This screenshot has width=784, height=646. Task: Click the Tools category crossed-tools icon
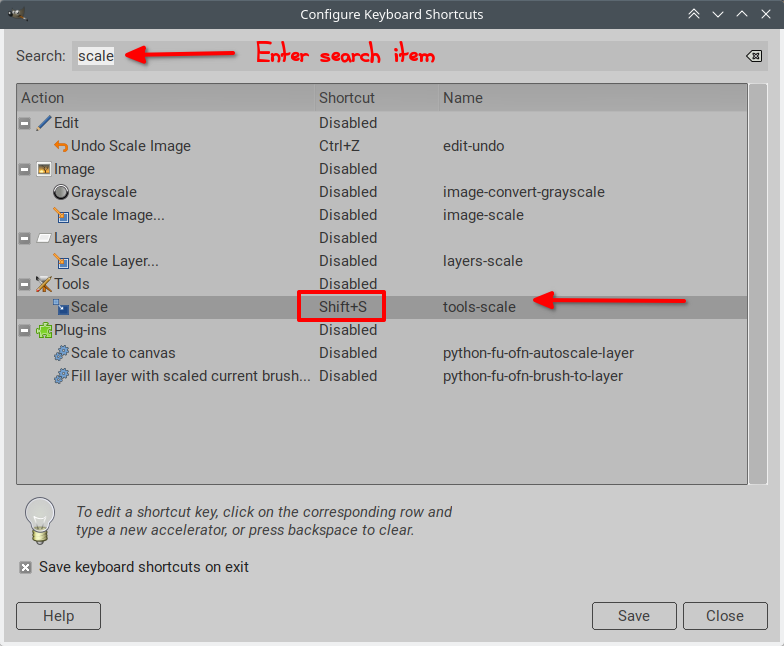coord(44,284)
